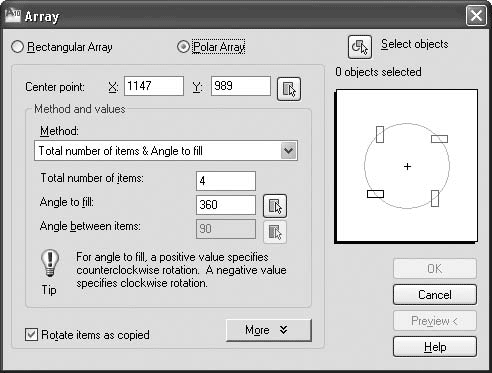Click the Cancel button
Image resolution: width=492 pixels, height=373 pixels.
[x=435, y=294]
